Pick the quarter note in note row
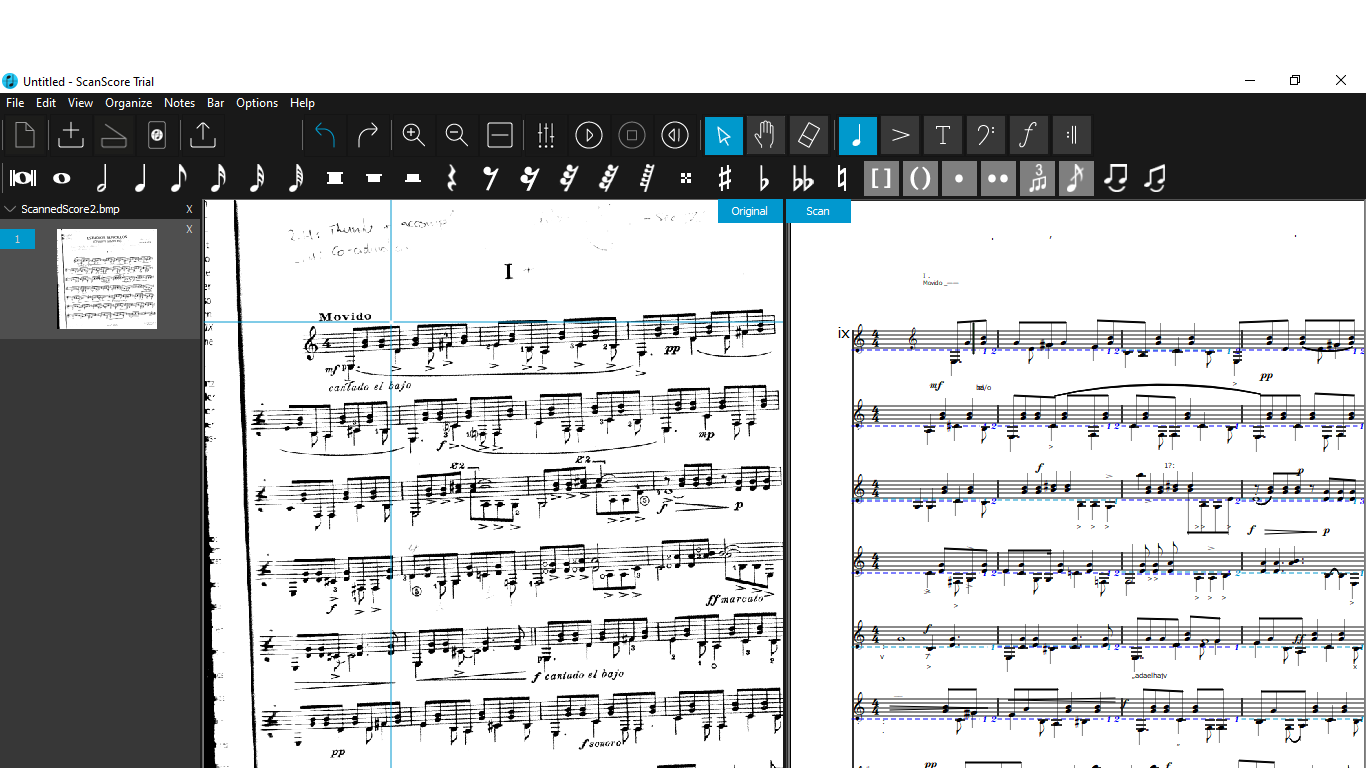Viewport: 1366px width, 768px height. coord(140,178)
